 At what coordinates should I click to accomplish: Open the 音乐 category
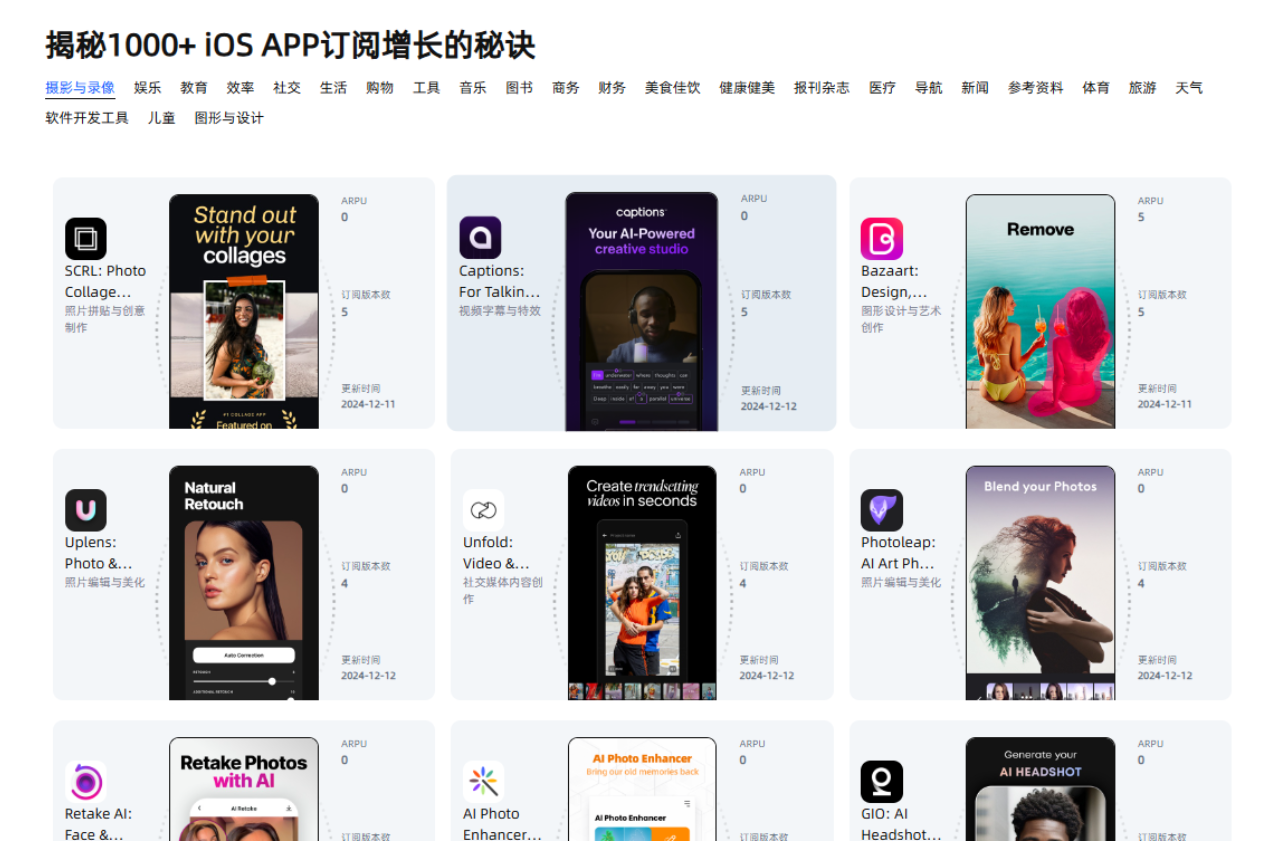[473, 88]
